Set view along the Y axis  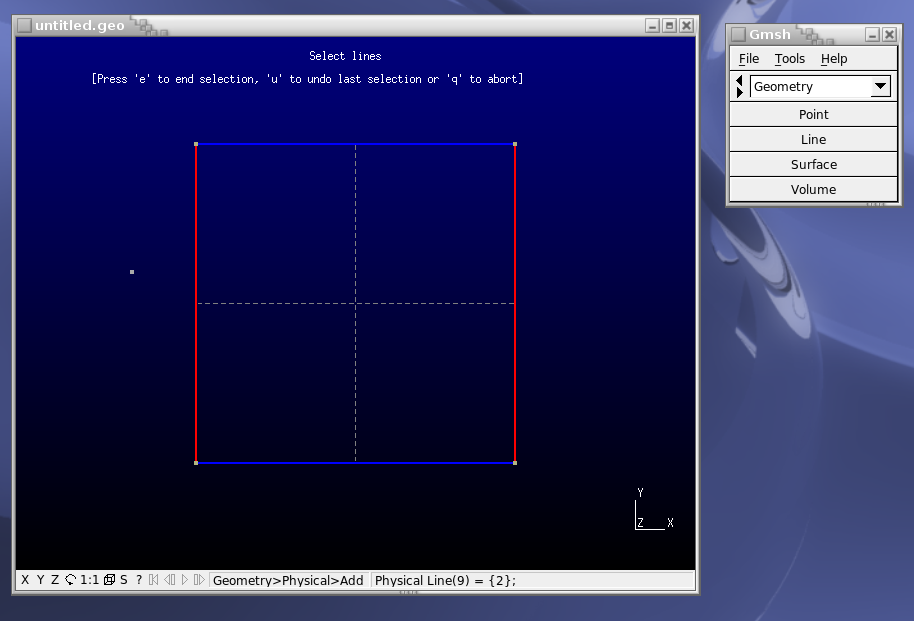[40, 580]
